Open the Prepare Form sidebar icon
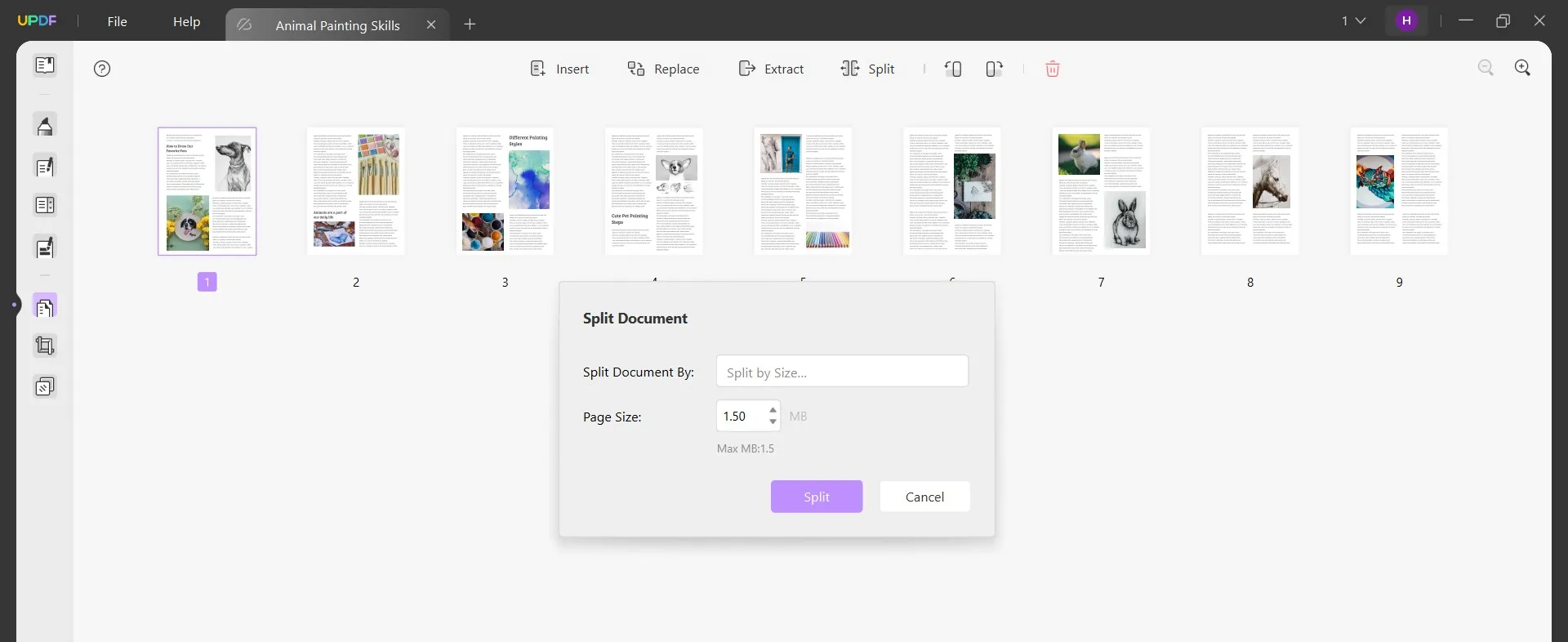The width and height of the screenshot is (1568, 642). pyautogui.click(x=45, y=206)
